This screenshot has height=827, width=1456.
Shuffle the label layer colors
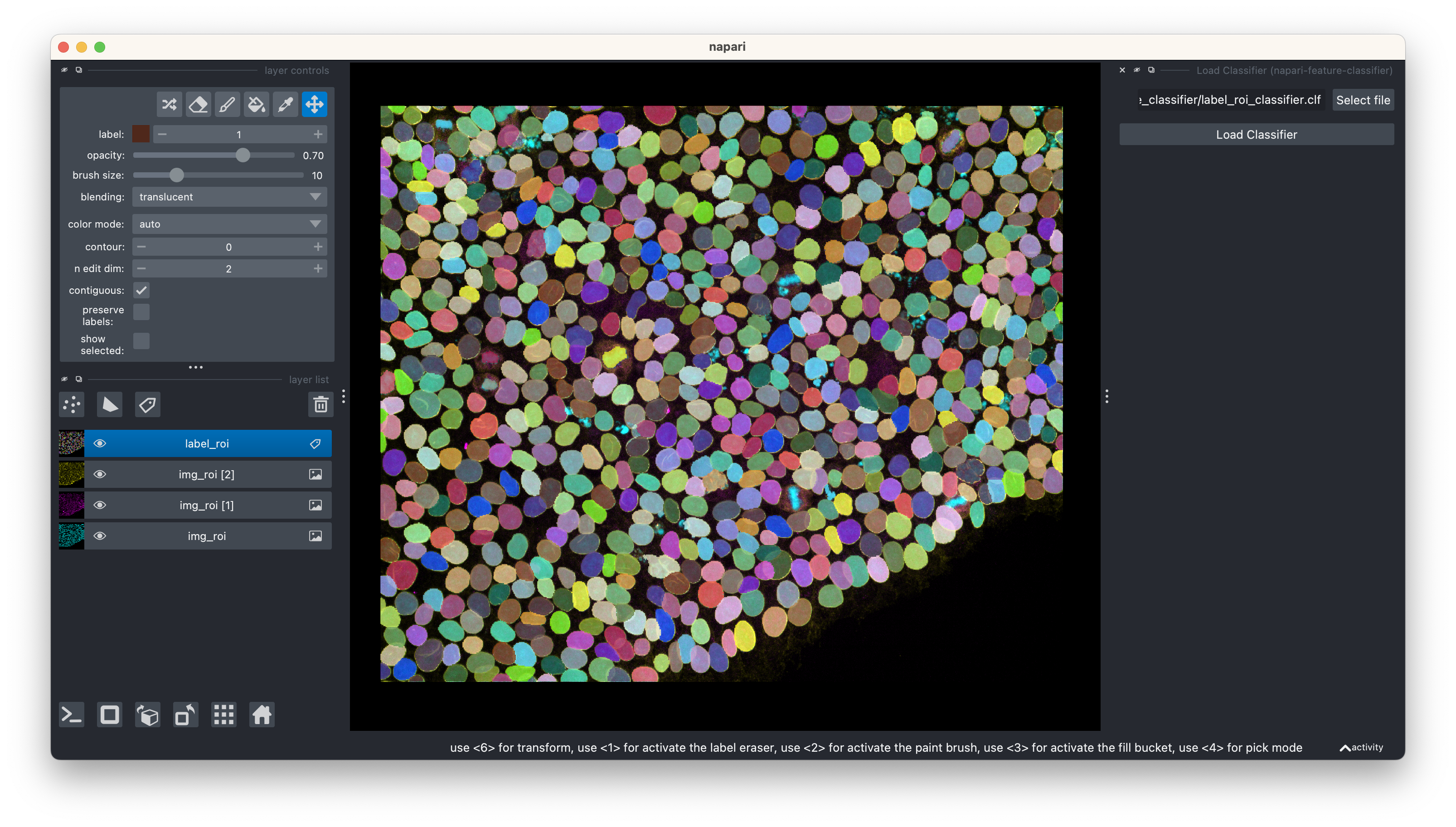pos(168,104)
